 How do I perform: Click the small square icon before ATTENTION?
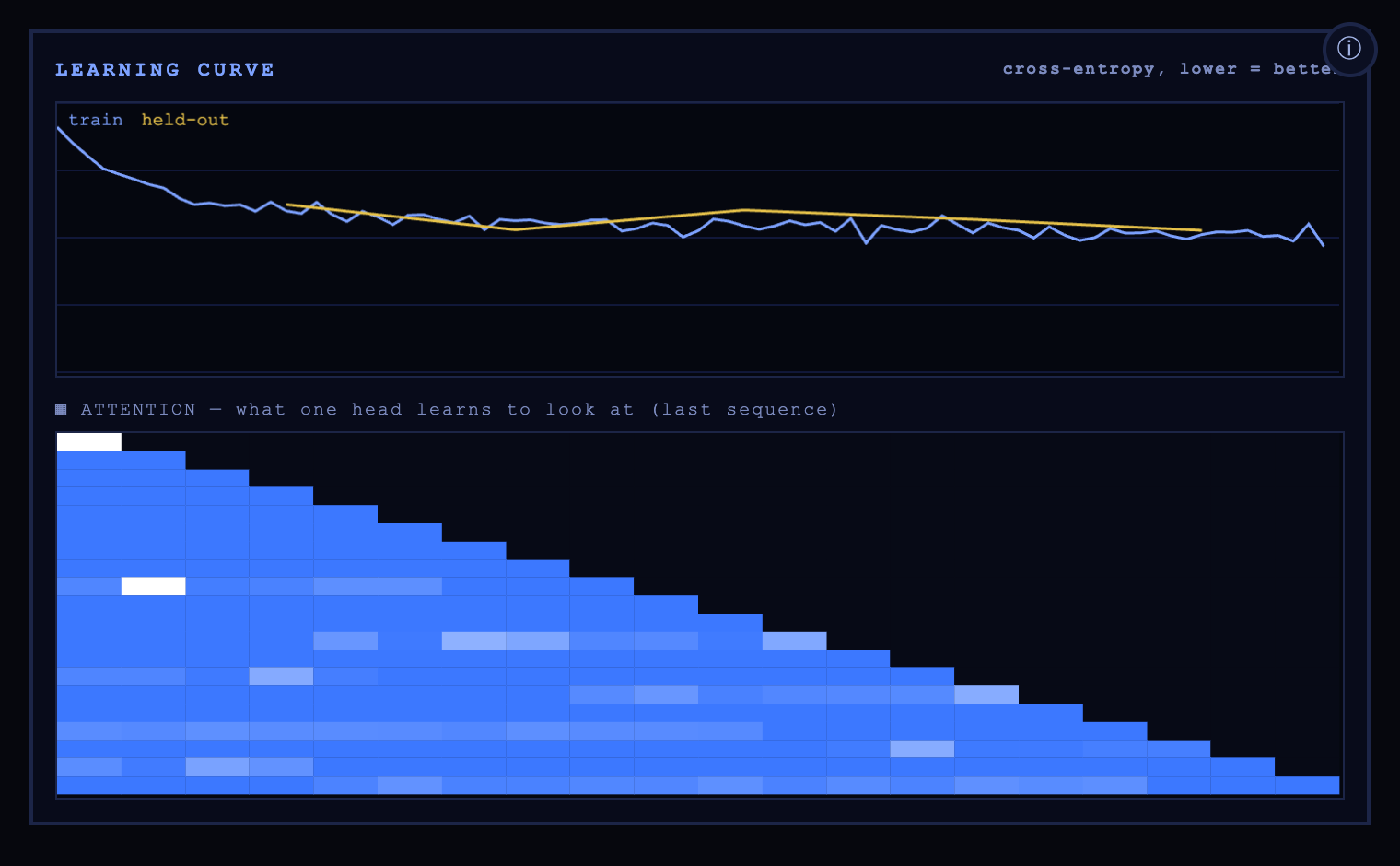click(61, 409)
